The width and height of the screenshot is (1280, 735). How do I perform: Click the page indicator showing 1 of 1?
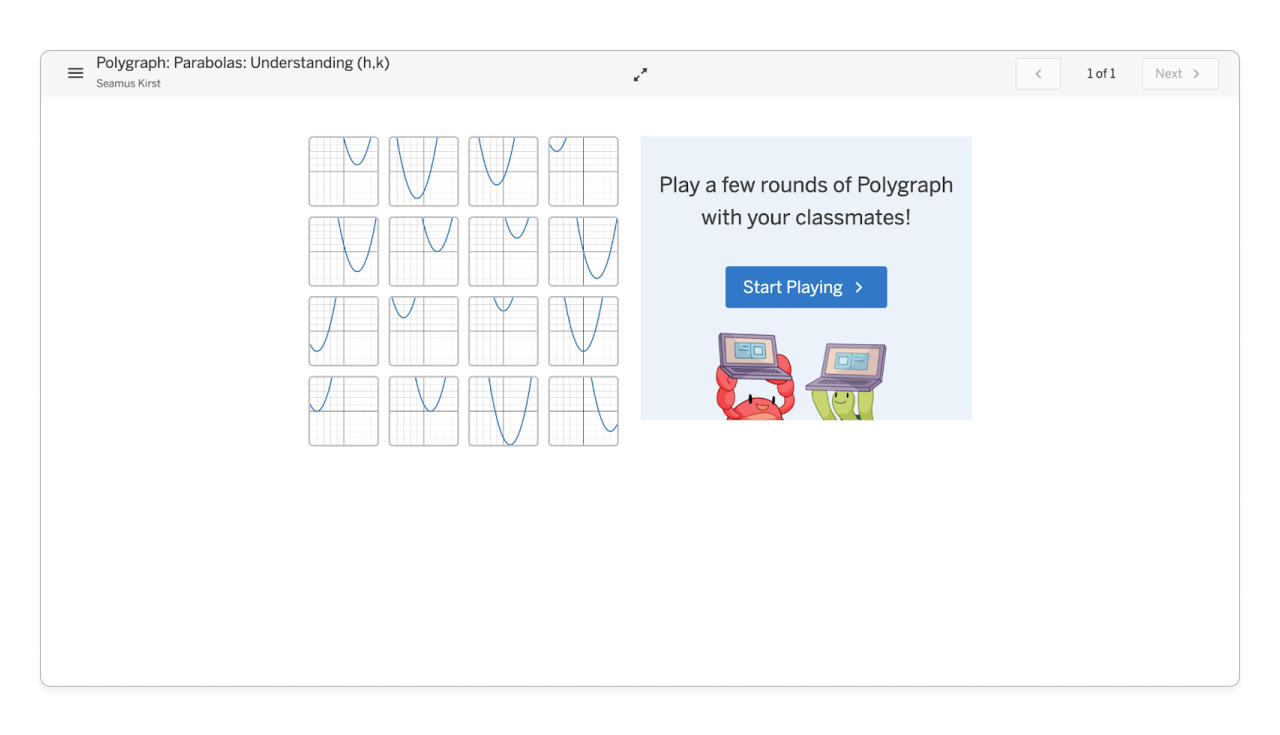1101,73
